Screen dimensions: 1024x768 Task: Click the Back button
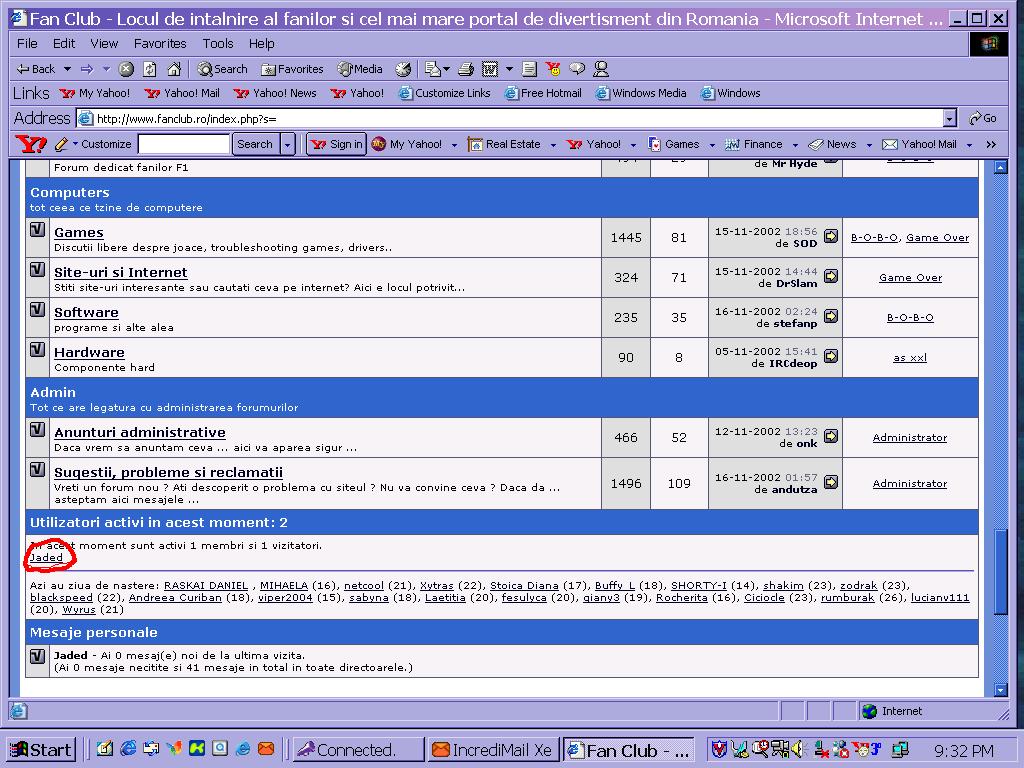click(x=37, y=69)
